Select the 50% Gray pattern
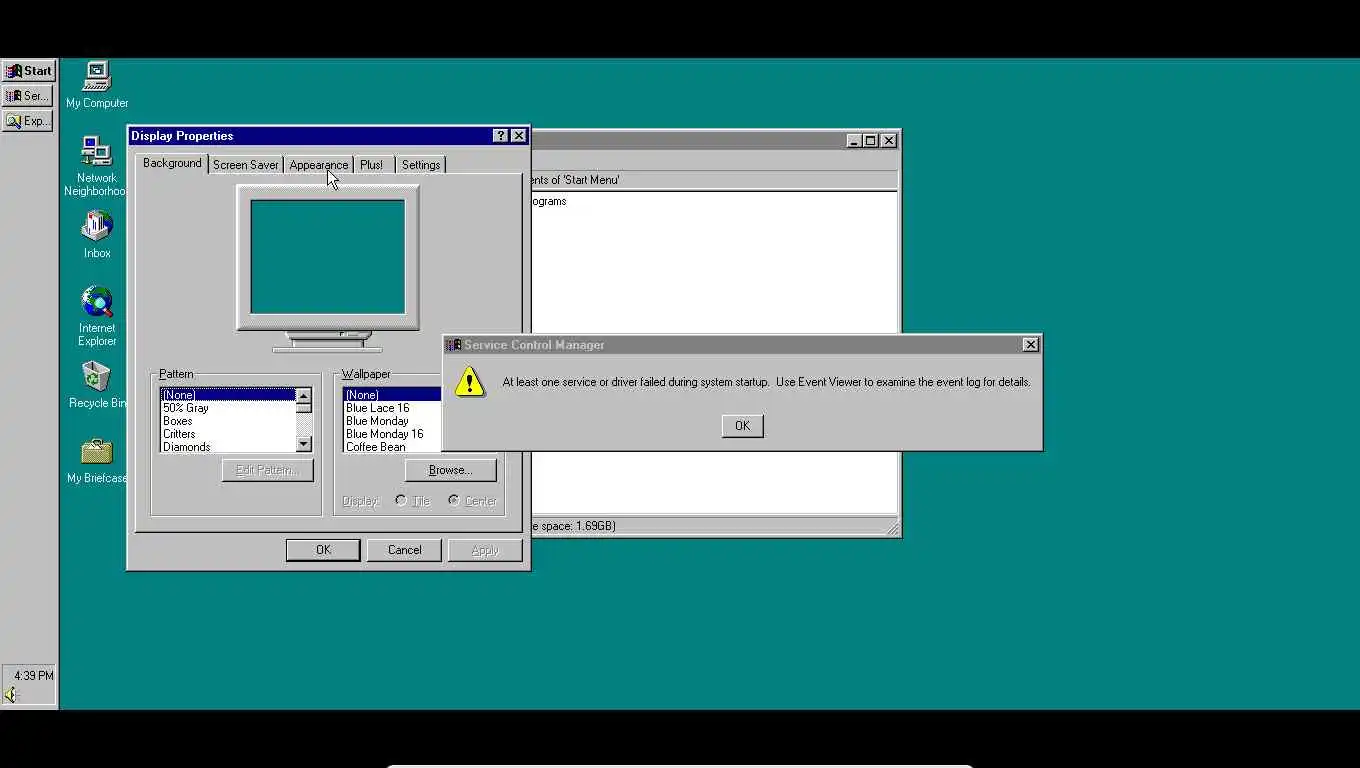Image resolution: width=1360 pixels, height=768 pixels. [x=228, y=408]
